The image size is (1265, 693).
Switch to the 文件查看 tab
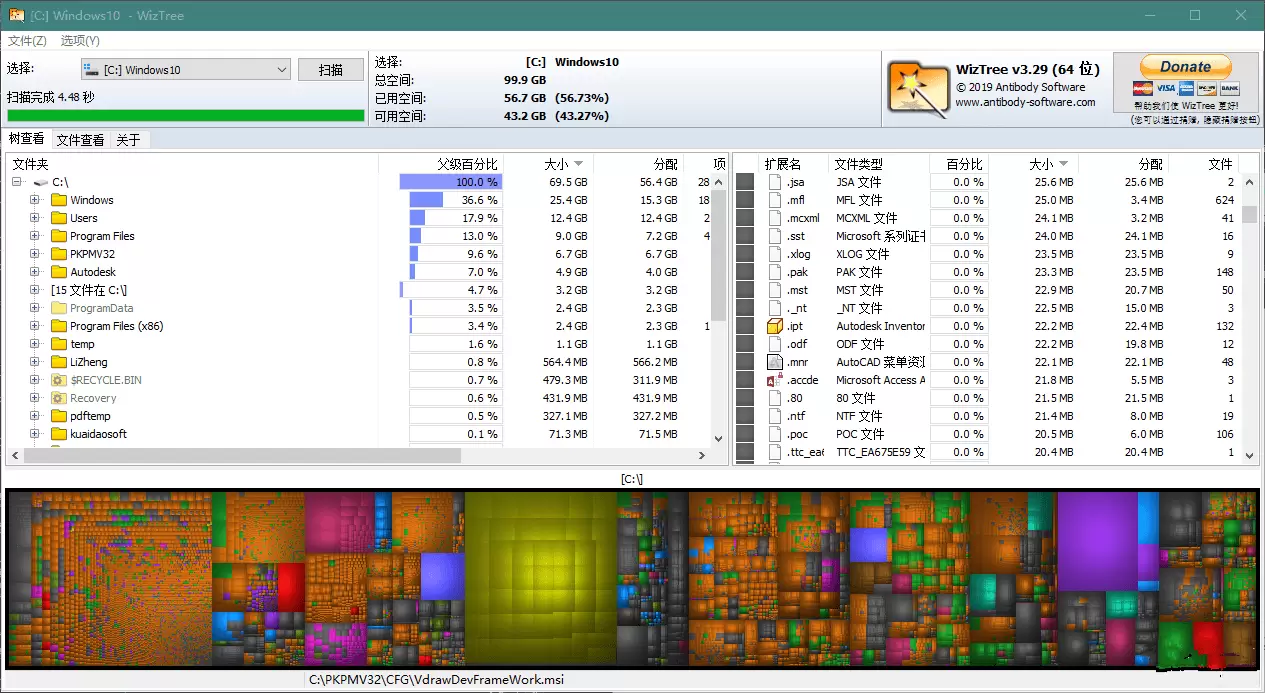(x=80, y=140)
